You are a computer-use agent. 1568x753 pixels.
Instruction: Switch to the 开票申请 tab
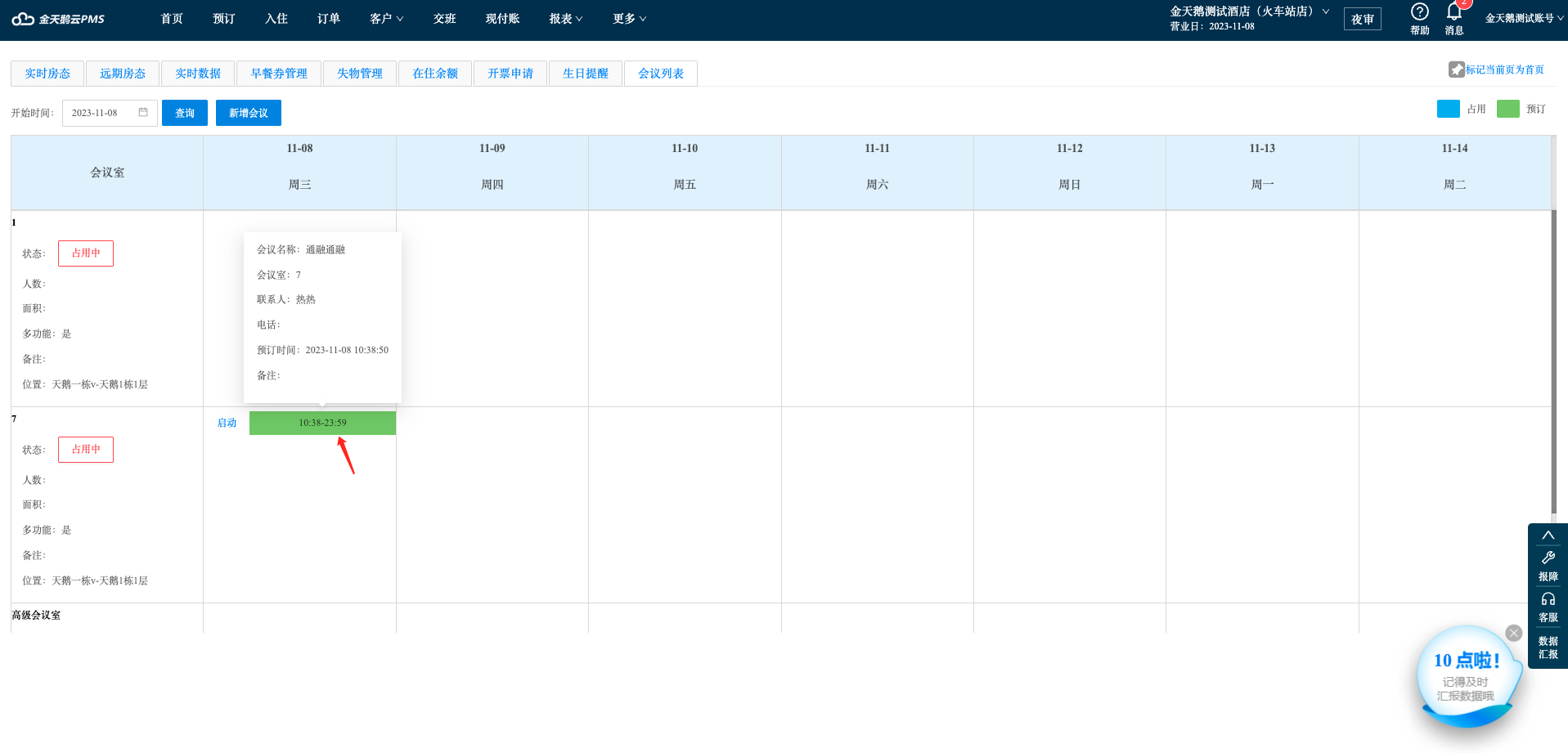510,74
